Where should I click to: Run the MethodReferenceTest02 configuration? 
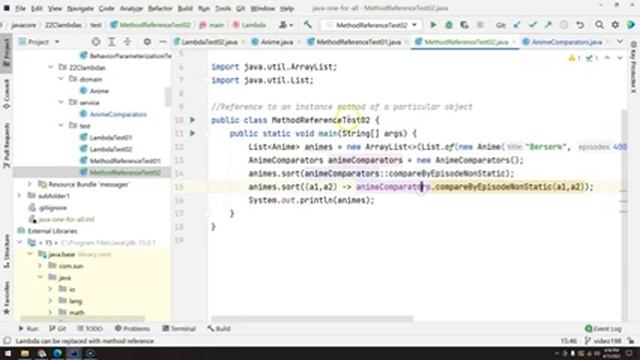pos(433,25)
